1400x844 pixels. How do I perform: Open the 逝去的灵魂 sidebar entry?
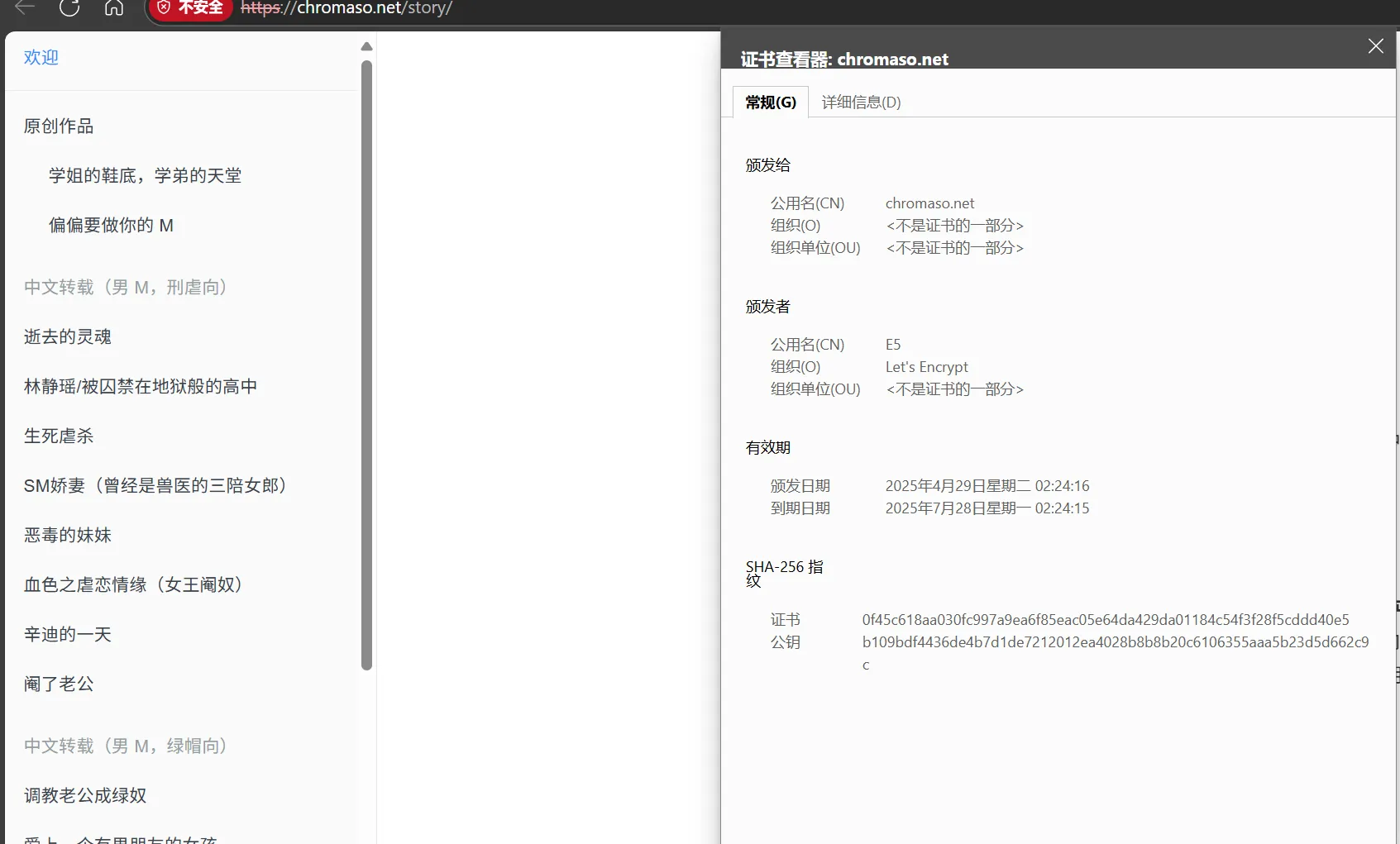click(68, 337)
